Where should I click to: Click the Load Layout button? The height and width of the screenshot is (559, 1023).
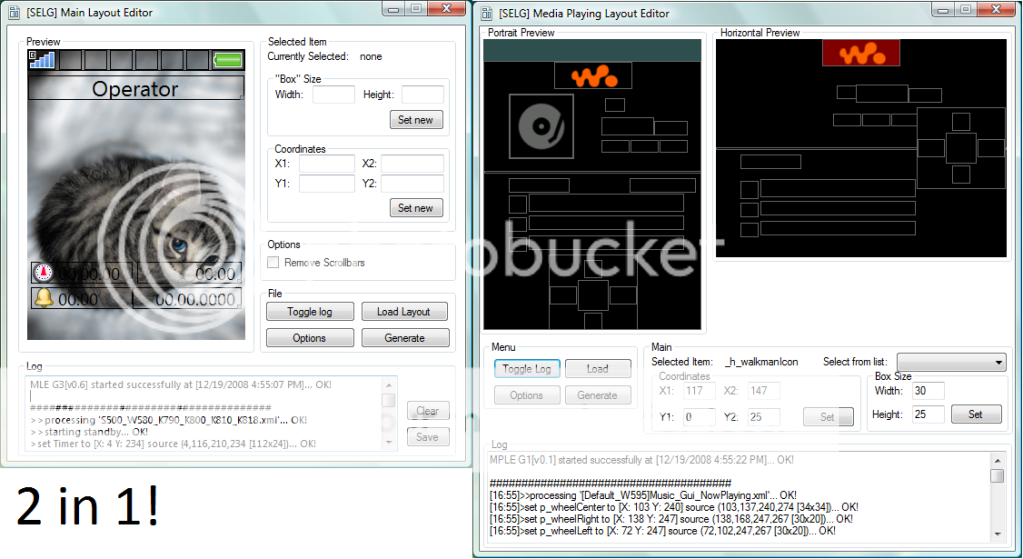tap(403, 312)
